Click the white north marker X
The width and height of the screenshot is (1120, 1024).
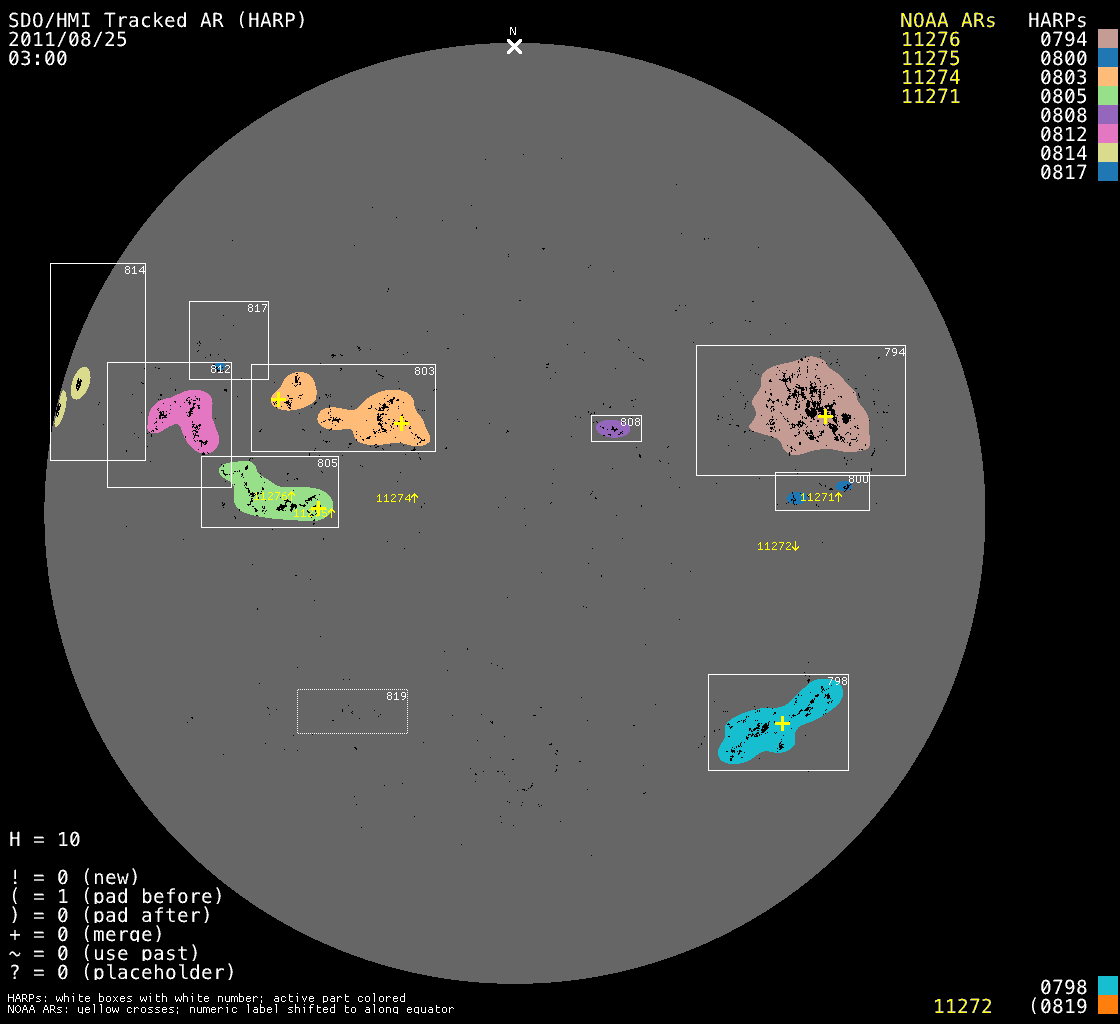coord(514,47)
